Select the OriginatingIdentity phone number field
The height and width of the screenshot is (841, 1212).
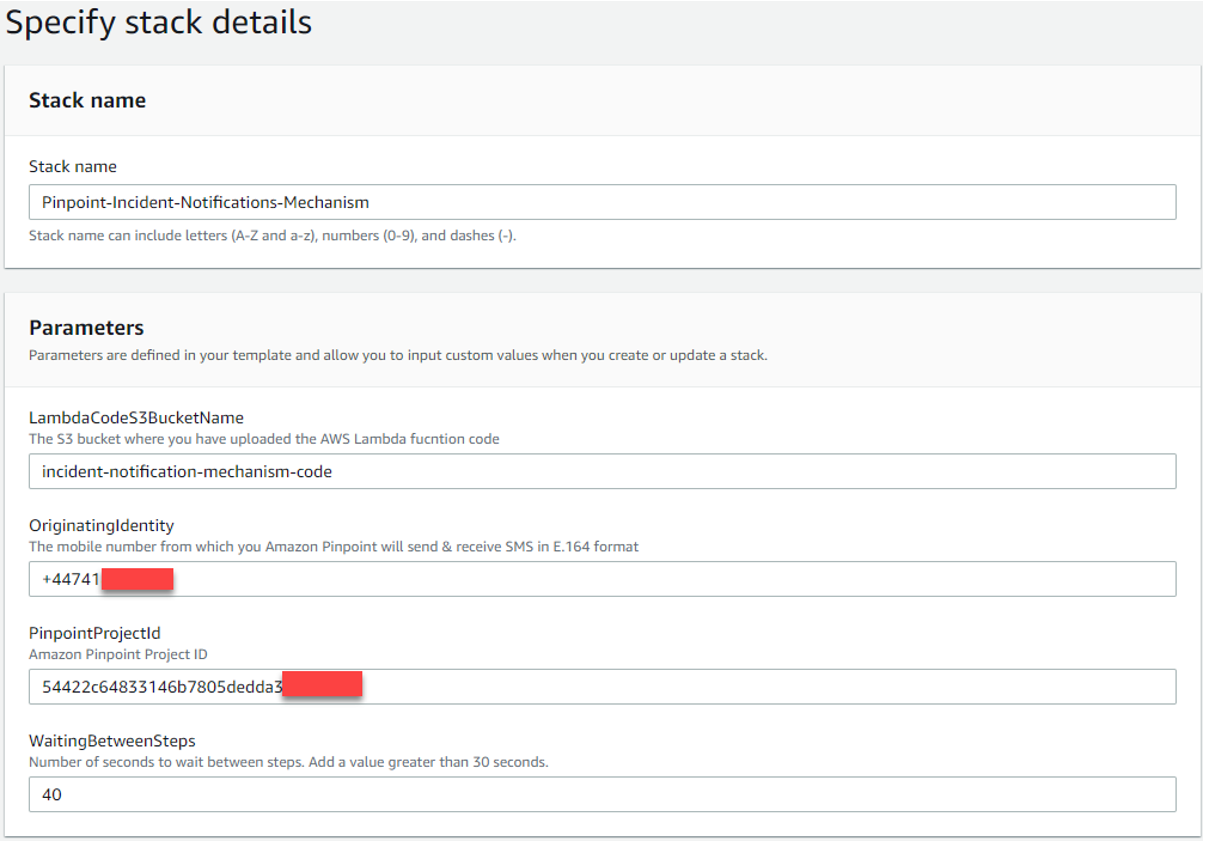pyautogui.click(x=602, y=579)
